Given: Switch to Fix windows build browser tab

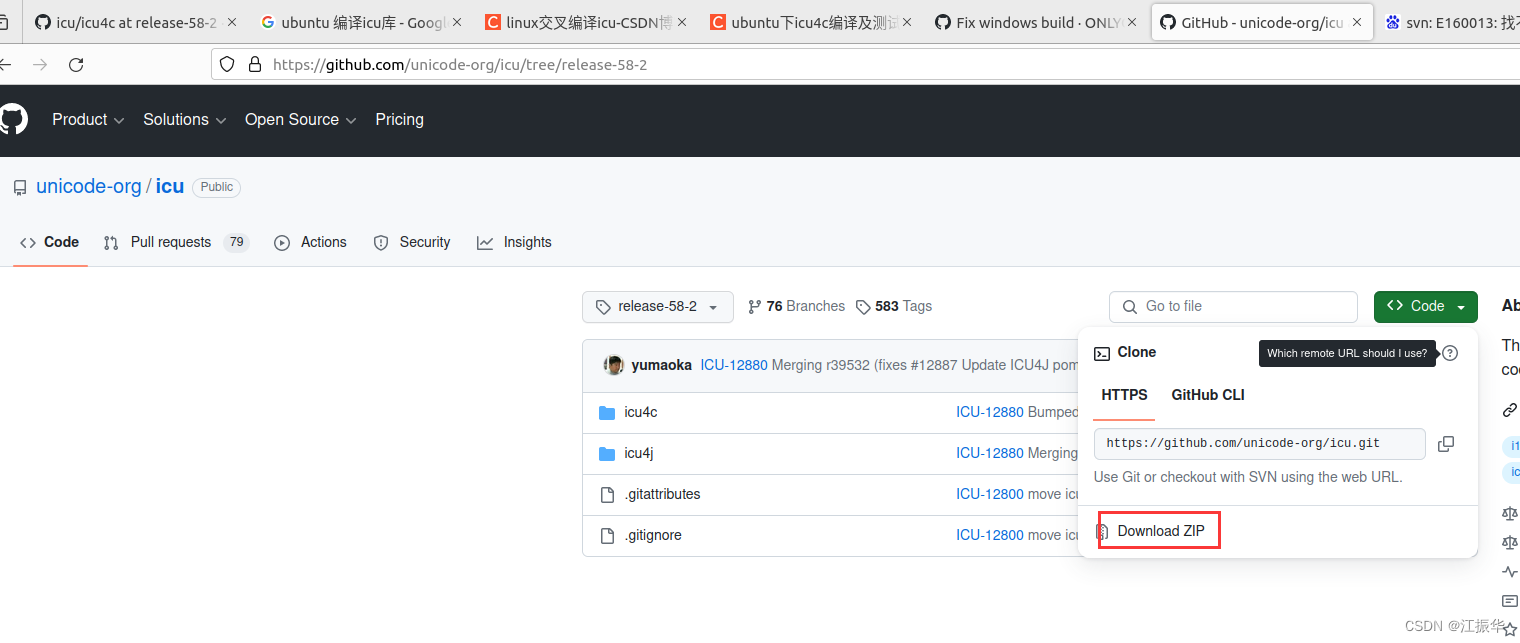Looking at the screenshot, I should point(1035,23).
